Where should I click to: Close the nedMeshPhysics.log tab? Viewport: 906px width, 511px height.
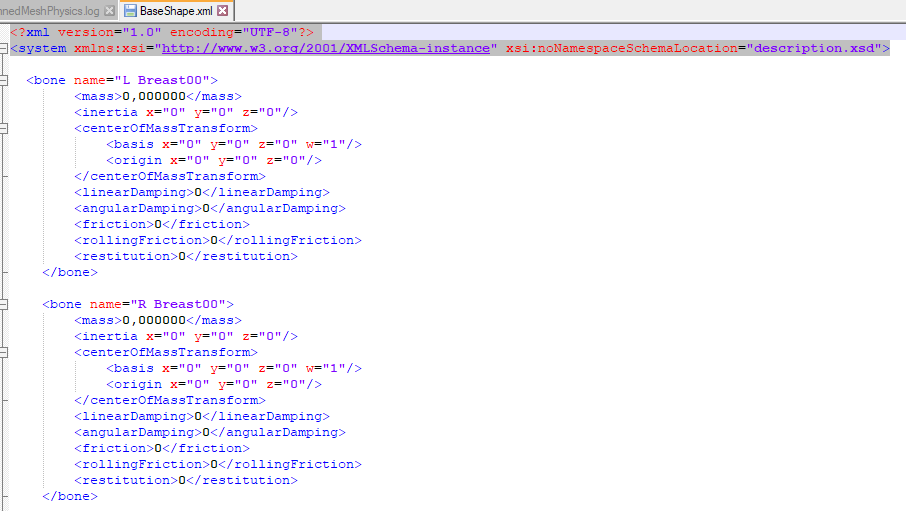click(108, 10)
